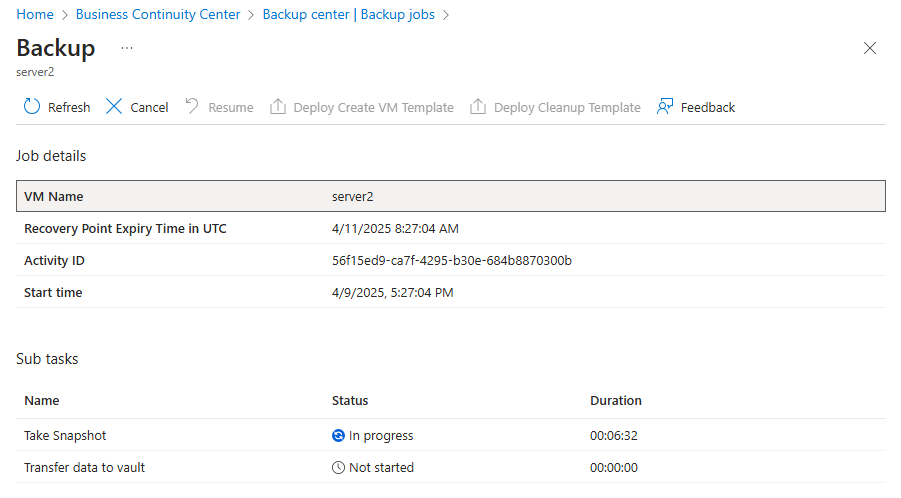This screenshot has height=498, width=901.
Task: Click the In progress status icon
Action: click(338, 436)
